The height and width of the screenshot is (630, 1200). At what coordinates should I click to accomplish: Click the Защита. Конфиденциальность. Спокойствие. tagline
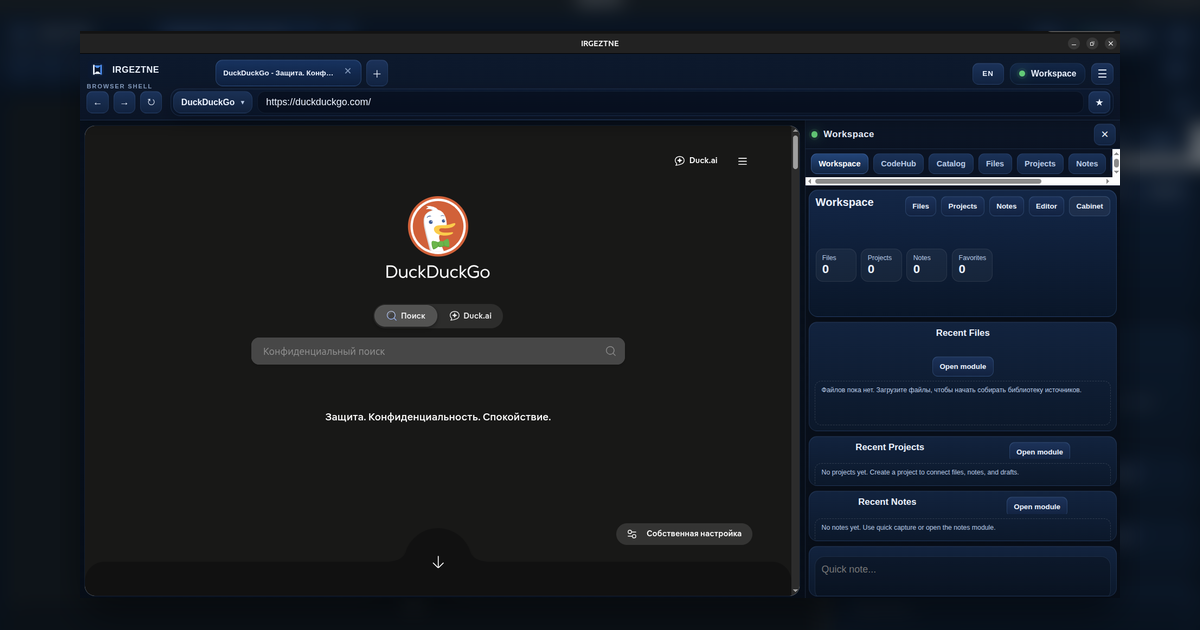[x=438, y=416]
